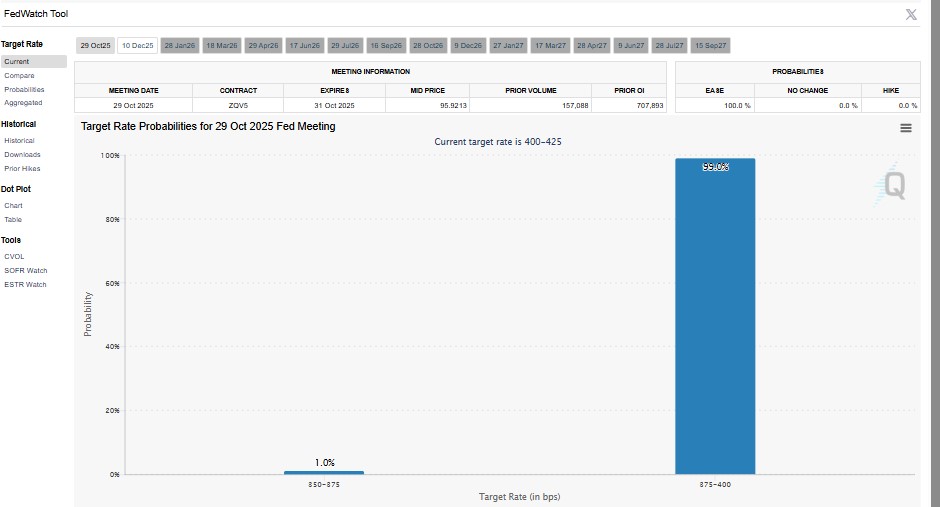Image resolution: width=940 pixels, height=507 pixels.
Task: Click the 99.0% bar for 375-400
Action: pos(715,315)
